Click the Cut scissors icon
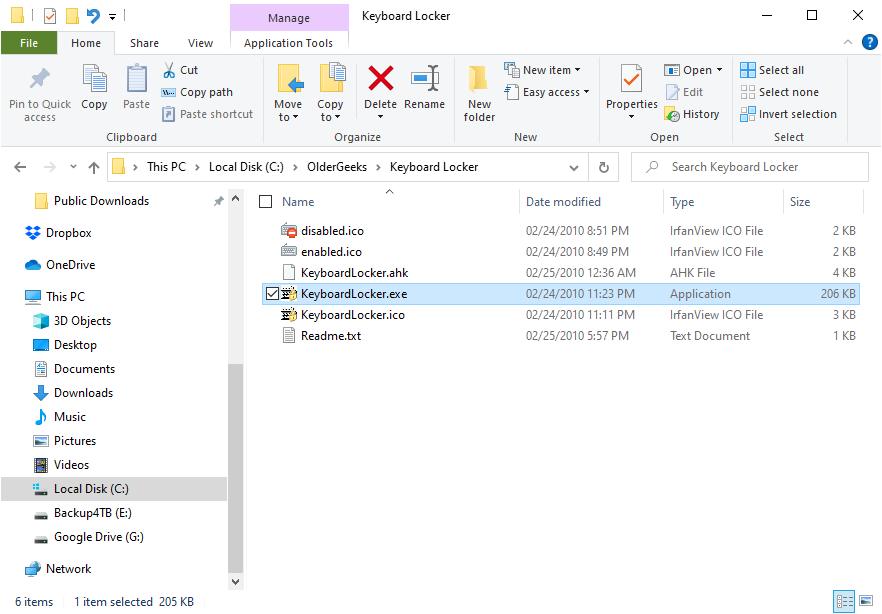Image resolution: width=882 pixels, height=614 pixels. click(x=169, y=70)
